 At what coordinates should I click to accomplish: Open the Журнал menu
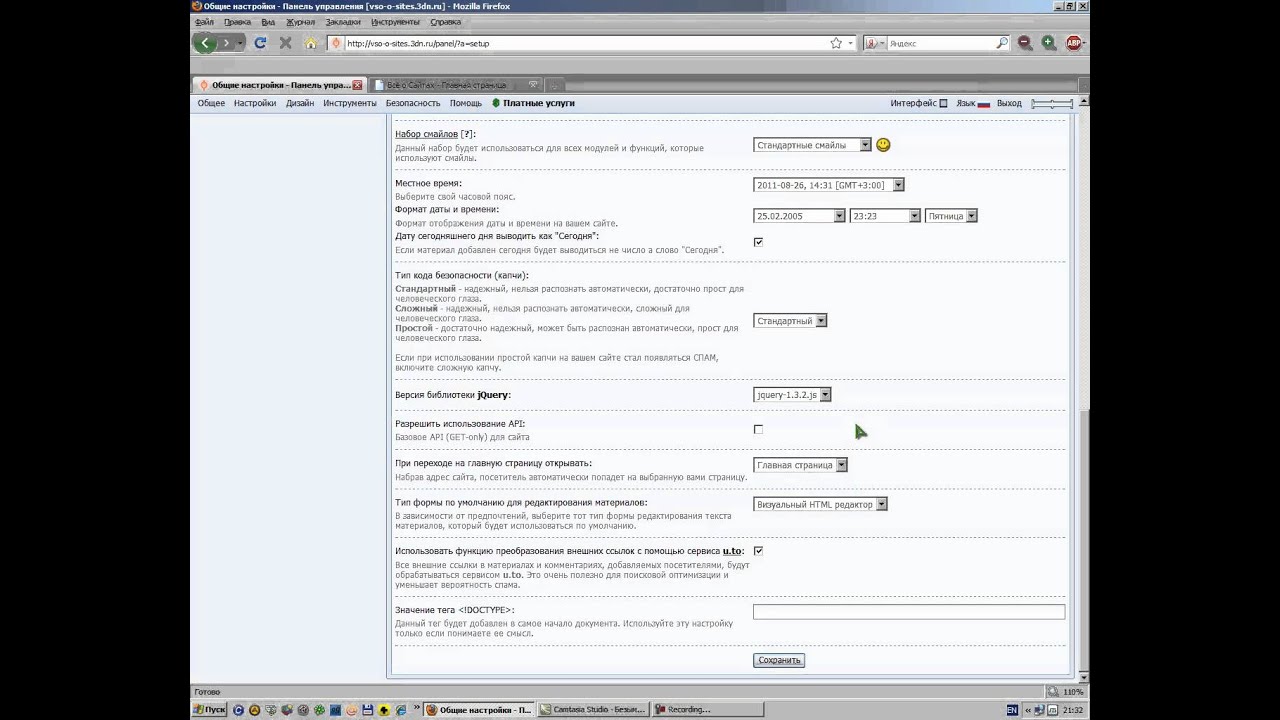coord(300,22)
